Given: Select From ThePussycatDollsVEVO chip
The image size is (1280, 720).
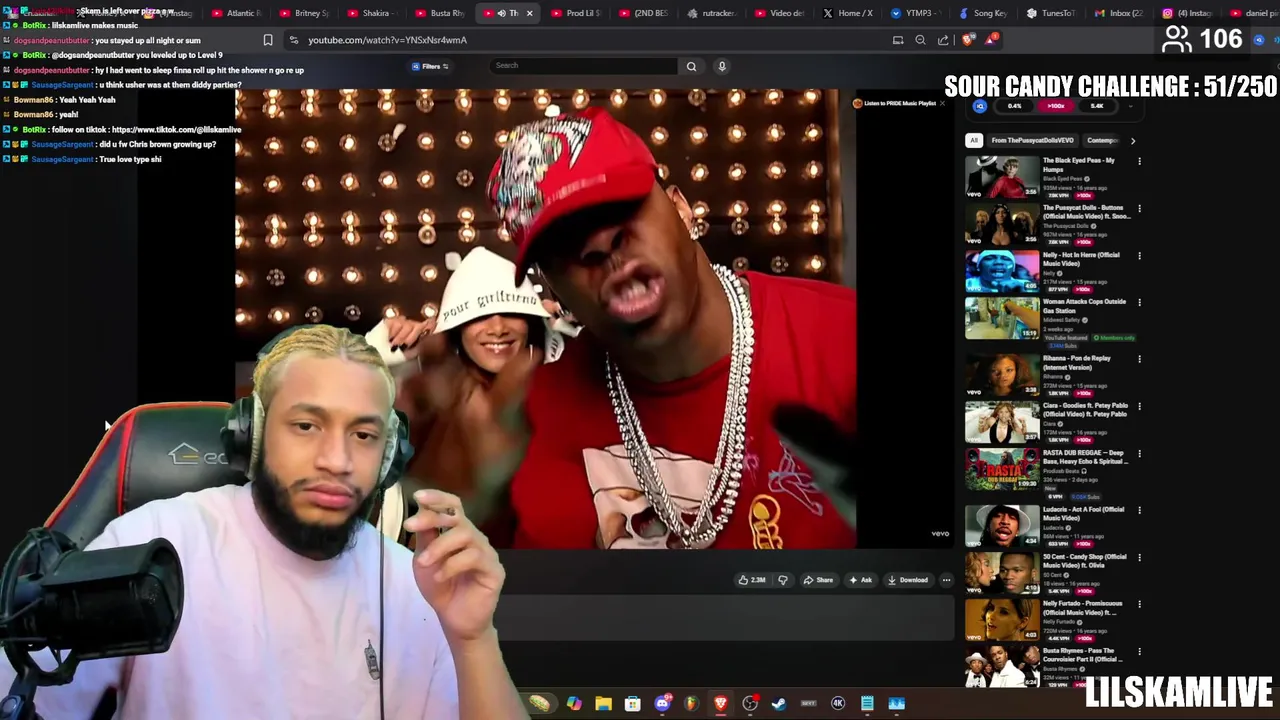Looking at the screenshot, I should coord(1033,141).
